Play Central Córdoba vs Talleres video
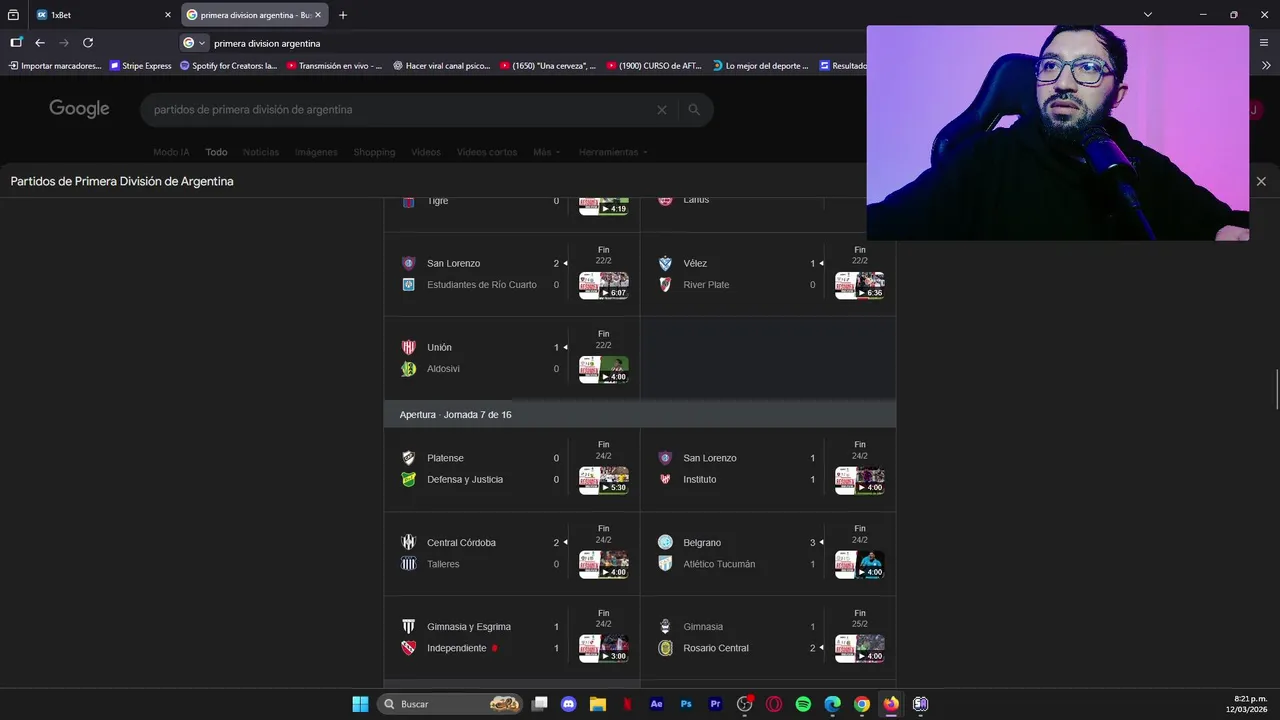Image resolution: width=1280 pixels, height=720 pixels. [x=604, y=564]
